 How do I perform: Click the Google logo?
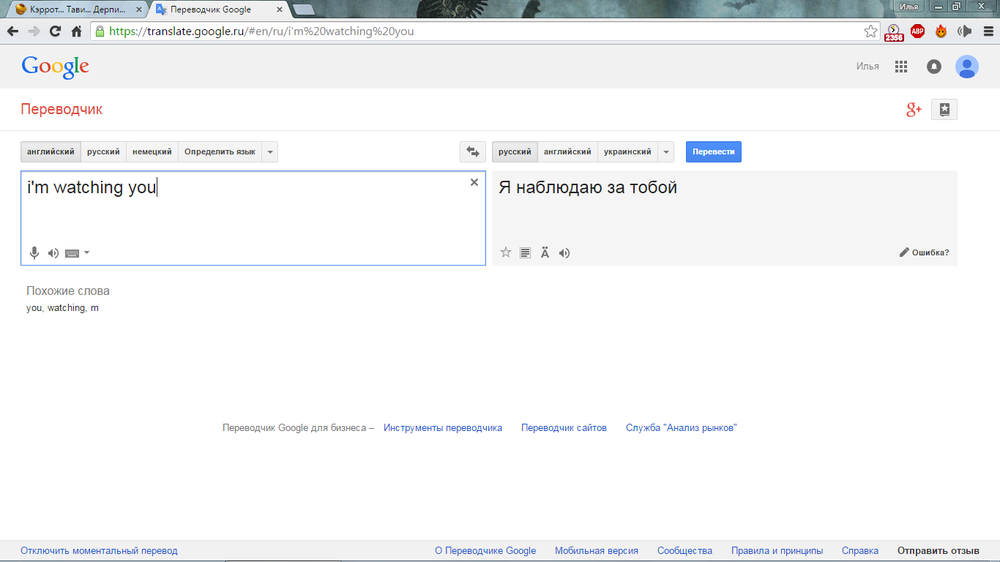pos(55,67)
